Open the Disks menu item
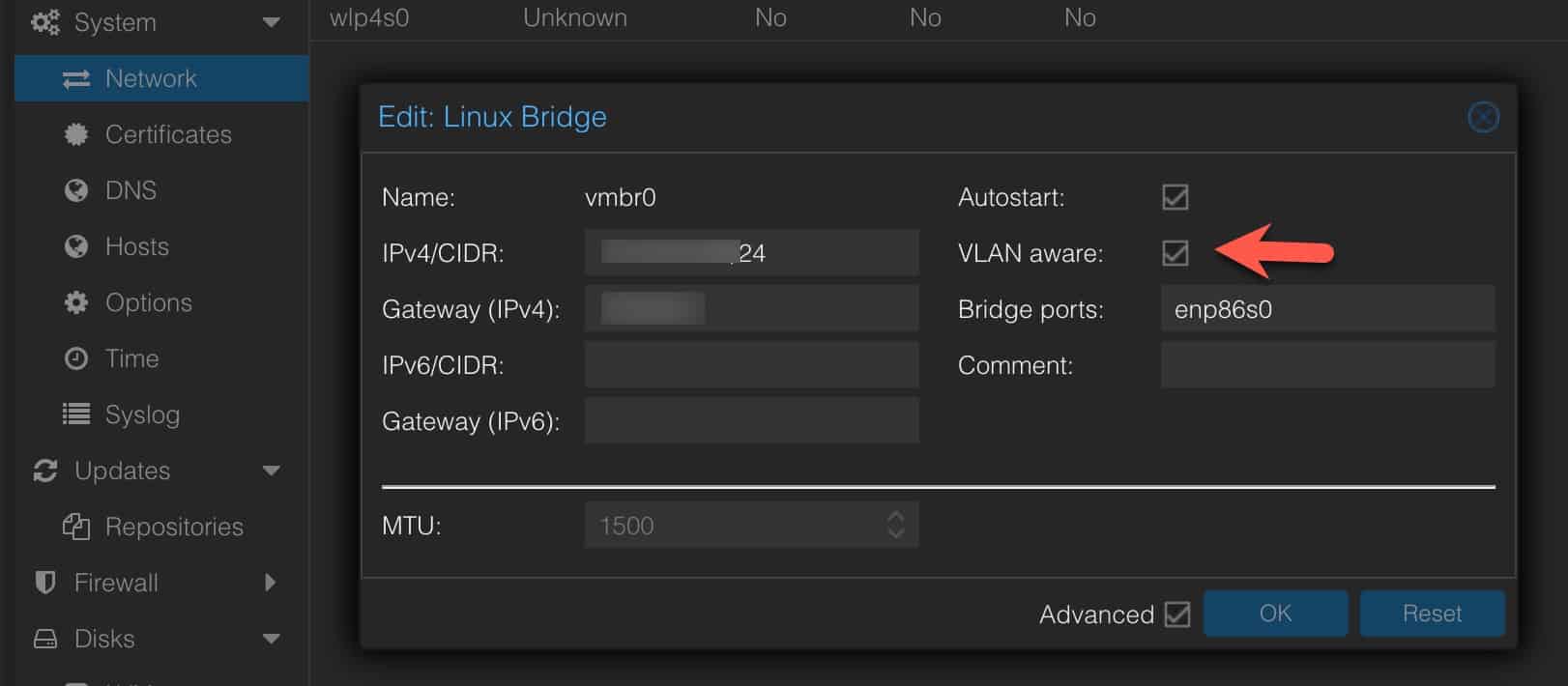The height and width of the screenshot is (686, 1568). pyautogui.click(x=104, y=639)
